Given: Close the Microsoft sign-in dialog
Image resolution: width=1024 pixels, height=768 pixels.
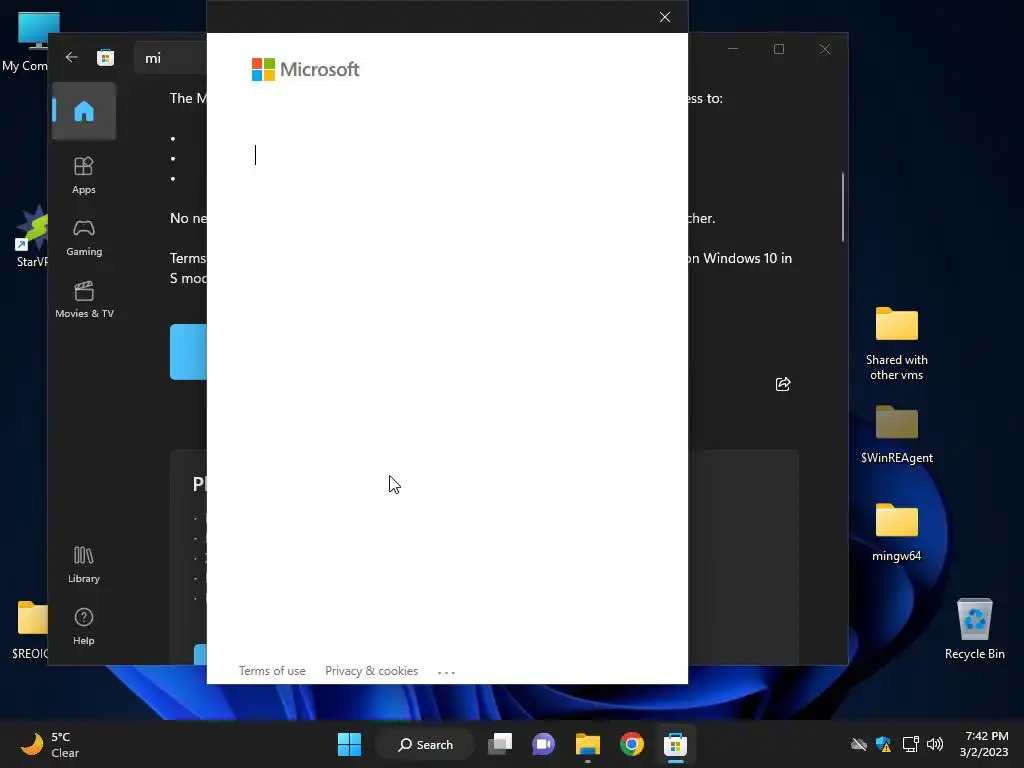Looking at the screenshot, I should click(665, 17).
